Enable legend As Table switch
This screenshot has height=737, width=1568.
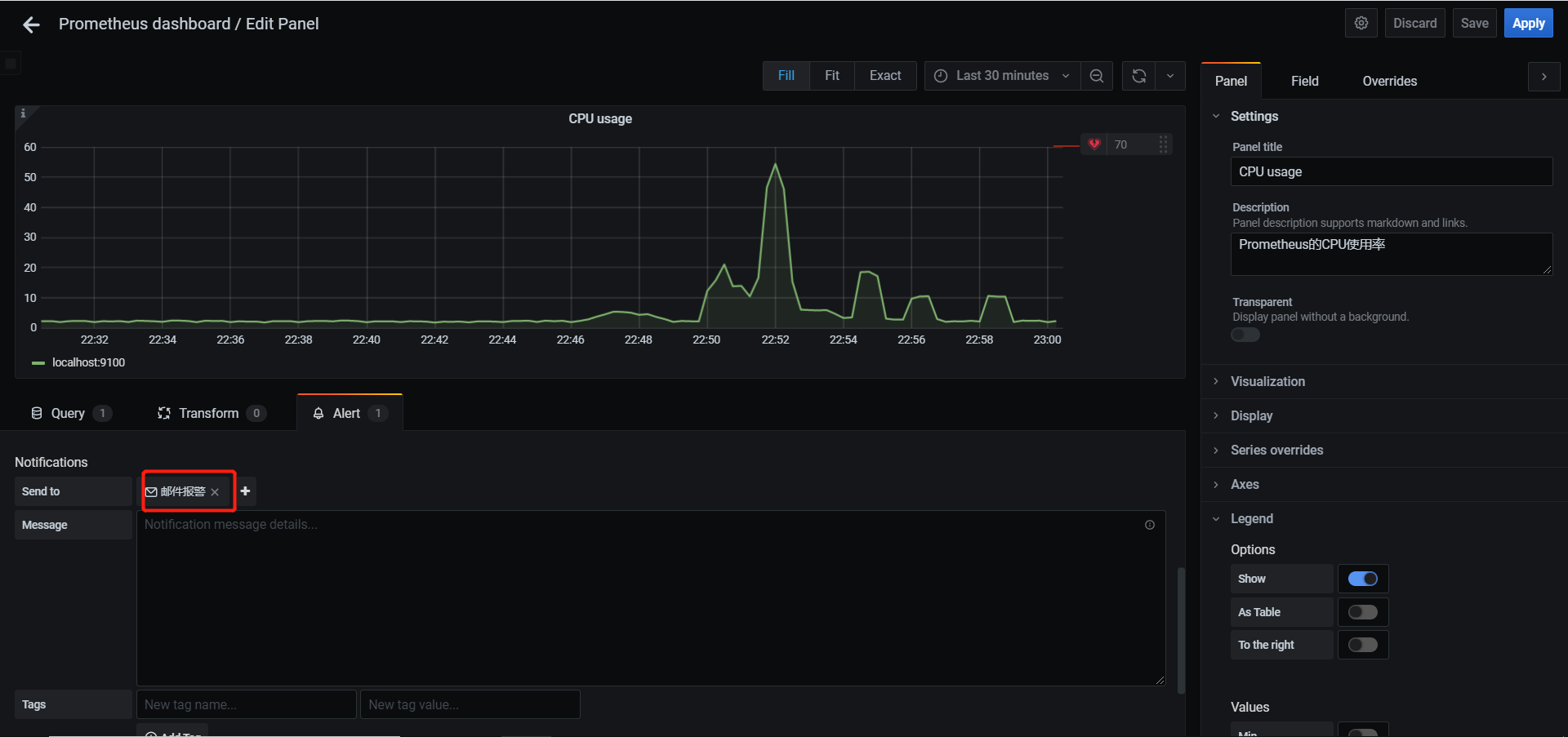coord(1363,612)
